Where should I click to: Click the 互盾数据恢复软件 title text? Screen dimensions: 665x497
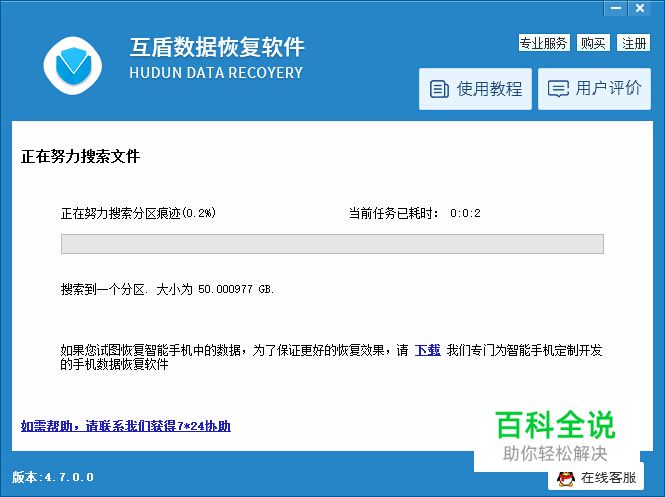tap(217, 47)
